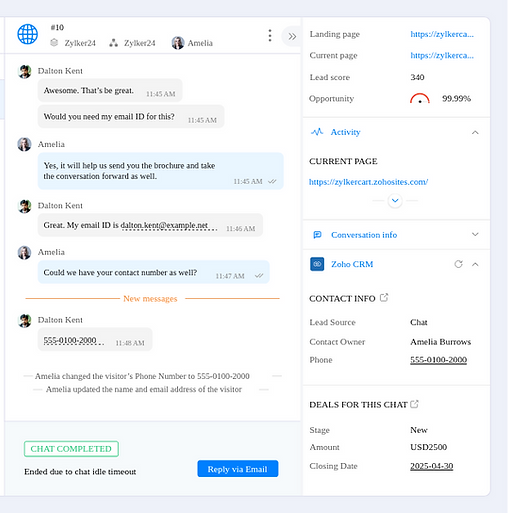
Task: Click the Activity pulse icon
Action: (317, 132)
